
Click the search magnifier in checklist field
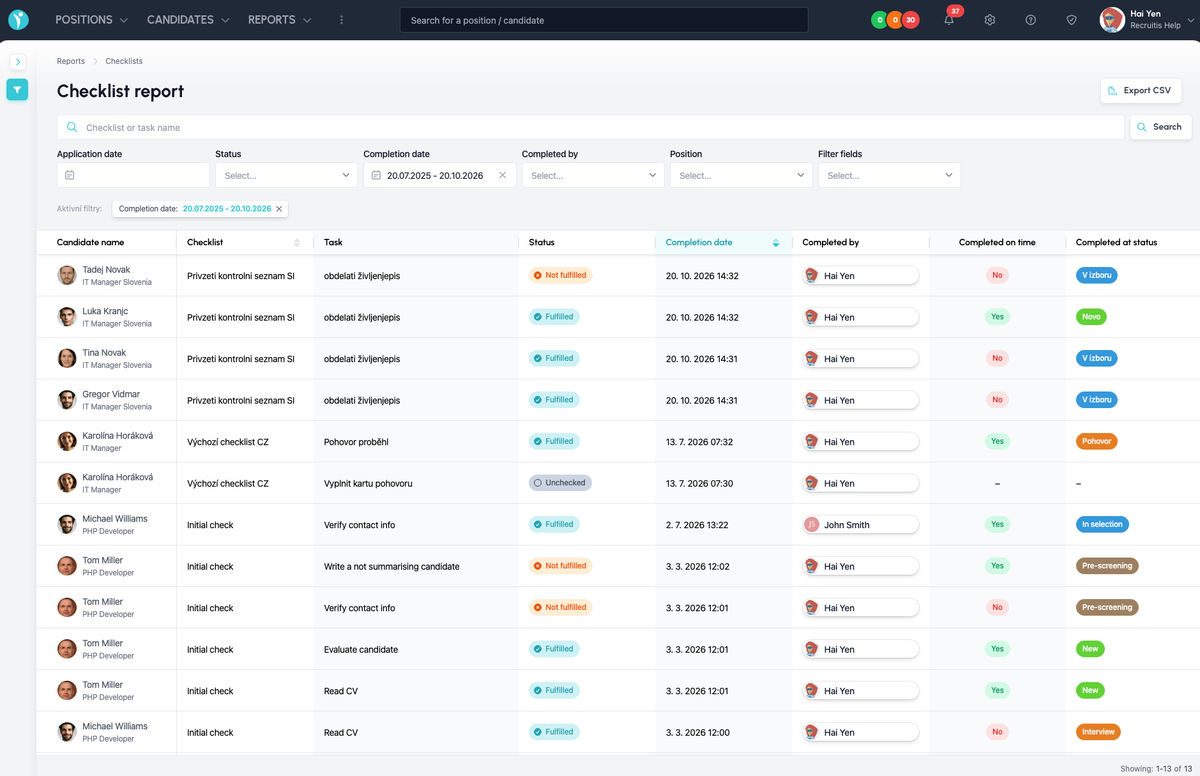tap(72, 128)
